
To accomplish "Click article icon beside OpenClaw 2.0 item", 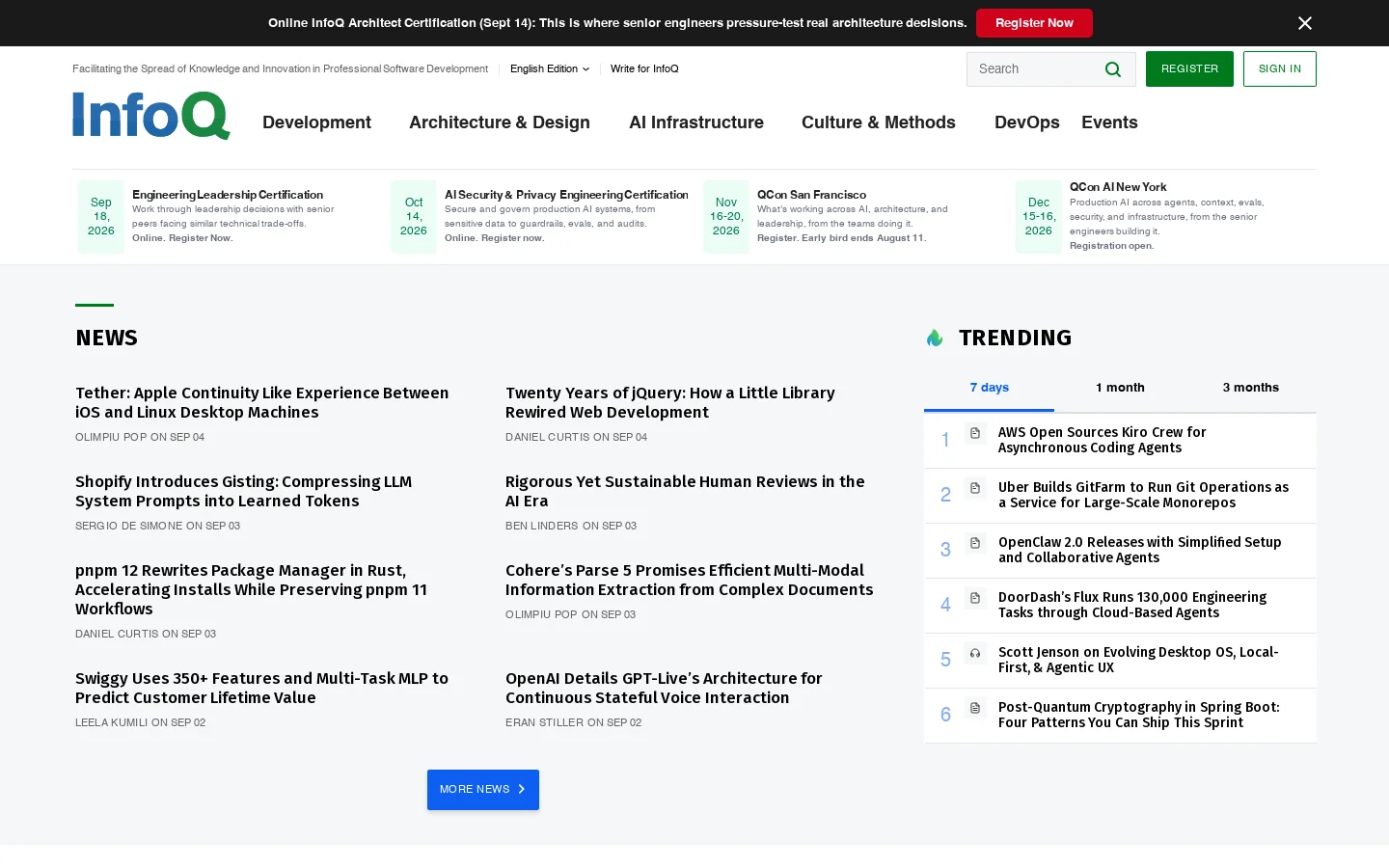I will (975, 543).
